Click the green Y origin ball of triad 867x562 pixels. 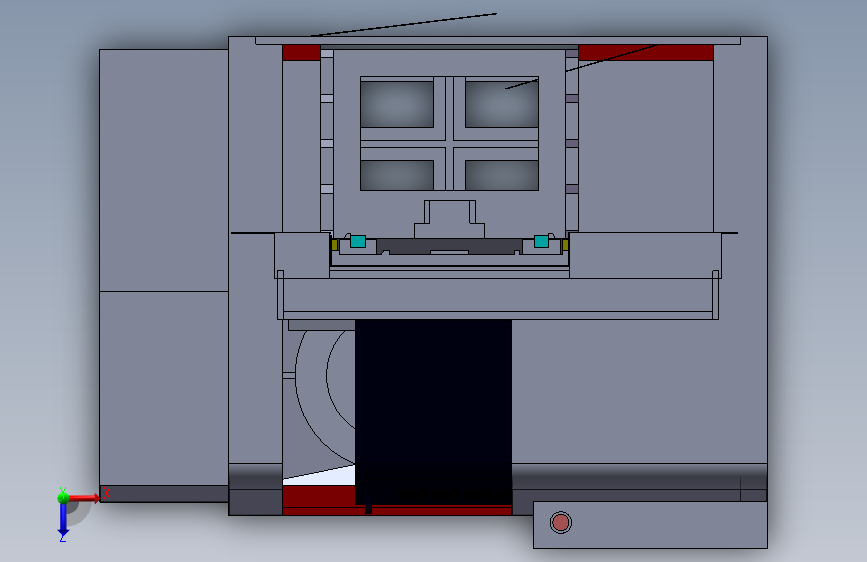[x=63, y=497]
